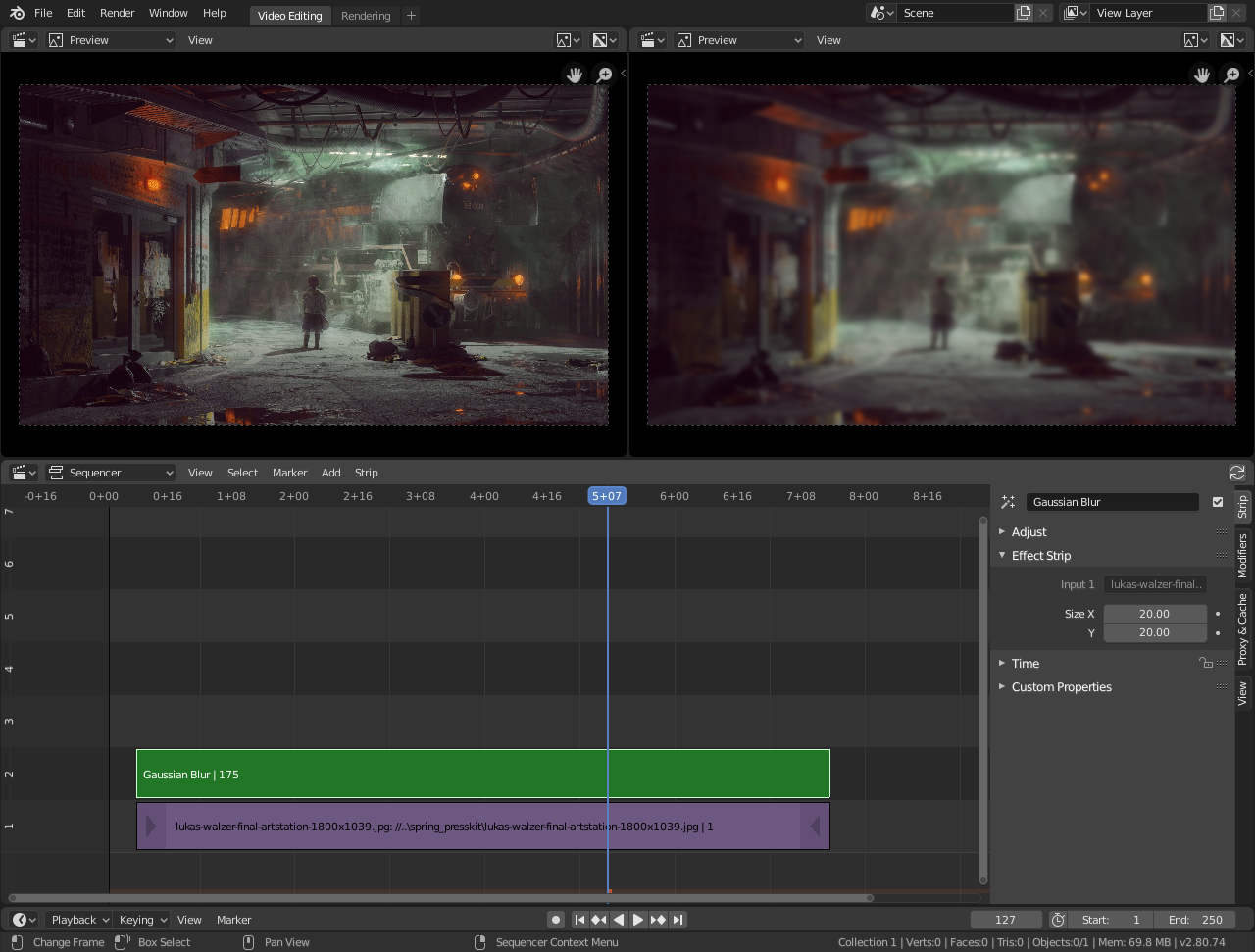The height and width of the screenshot is (952, 1255).
Task: Click the current frame field showing 127
Action: 1006,920
